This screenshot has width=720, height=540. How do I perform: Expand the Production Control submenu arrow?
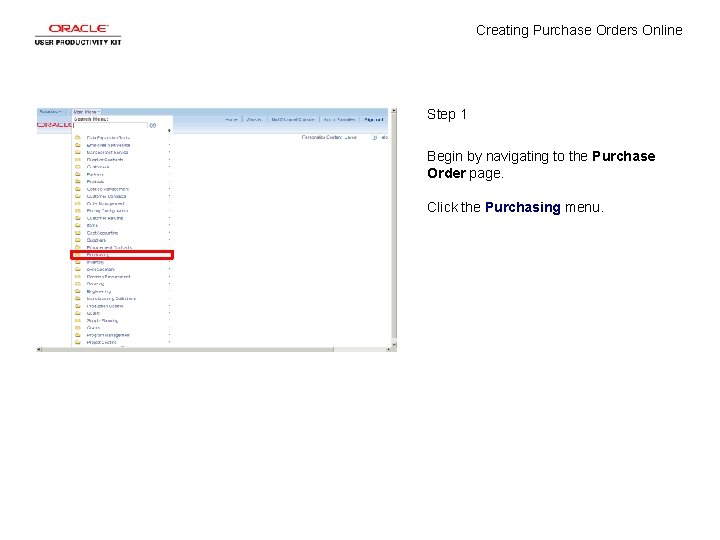pos(169,306)
